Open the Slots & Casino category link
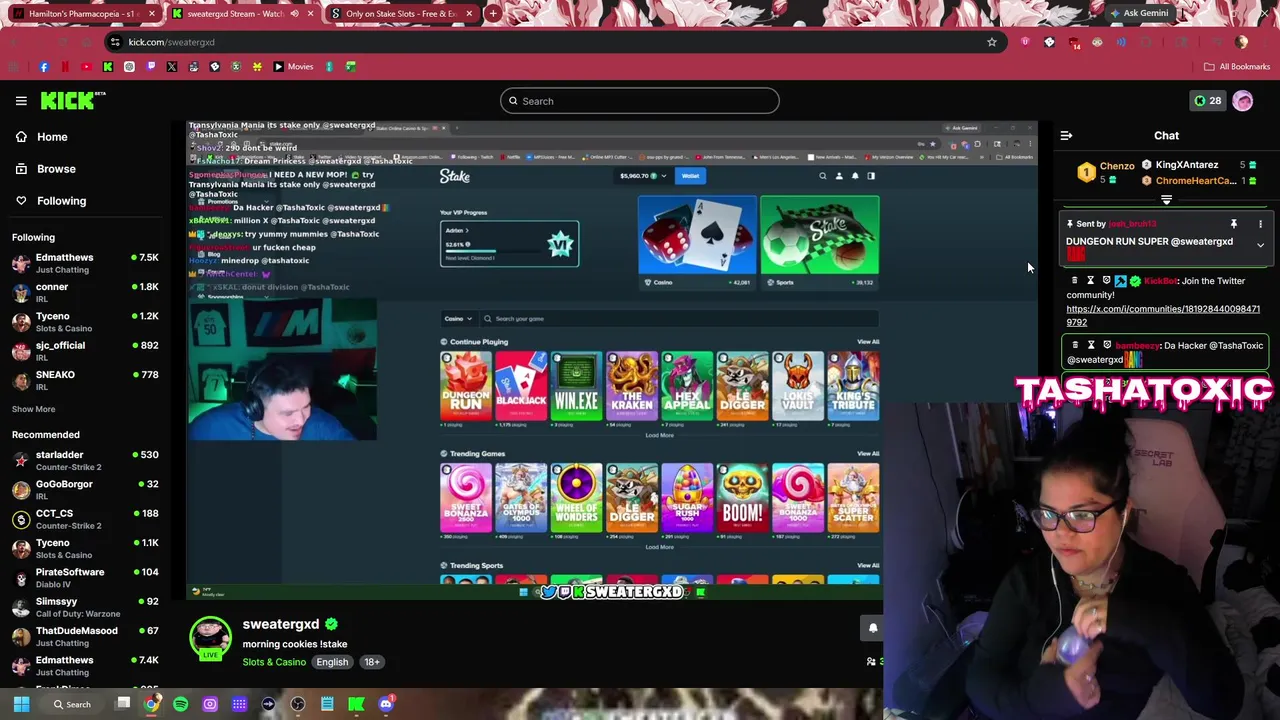The width and height of the screenshot is (1280, 720). point(274,662)
